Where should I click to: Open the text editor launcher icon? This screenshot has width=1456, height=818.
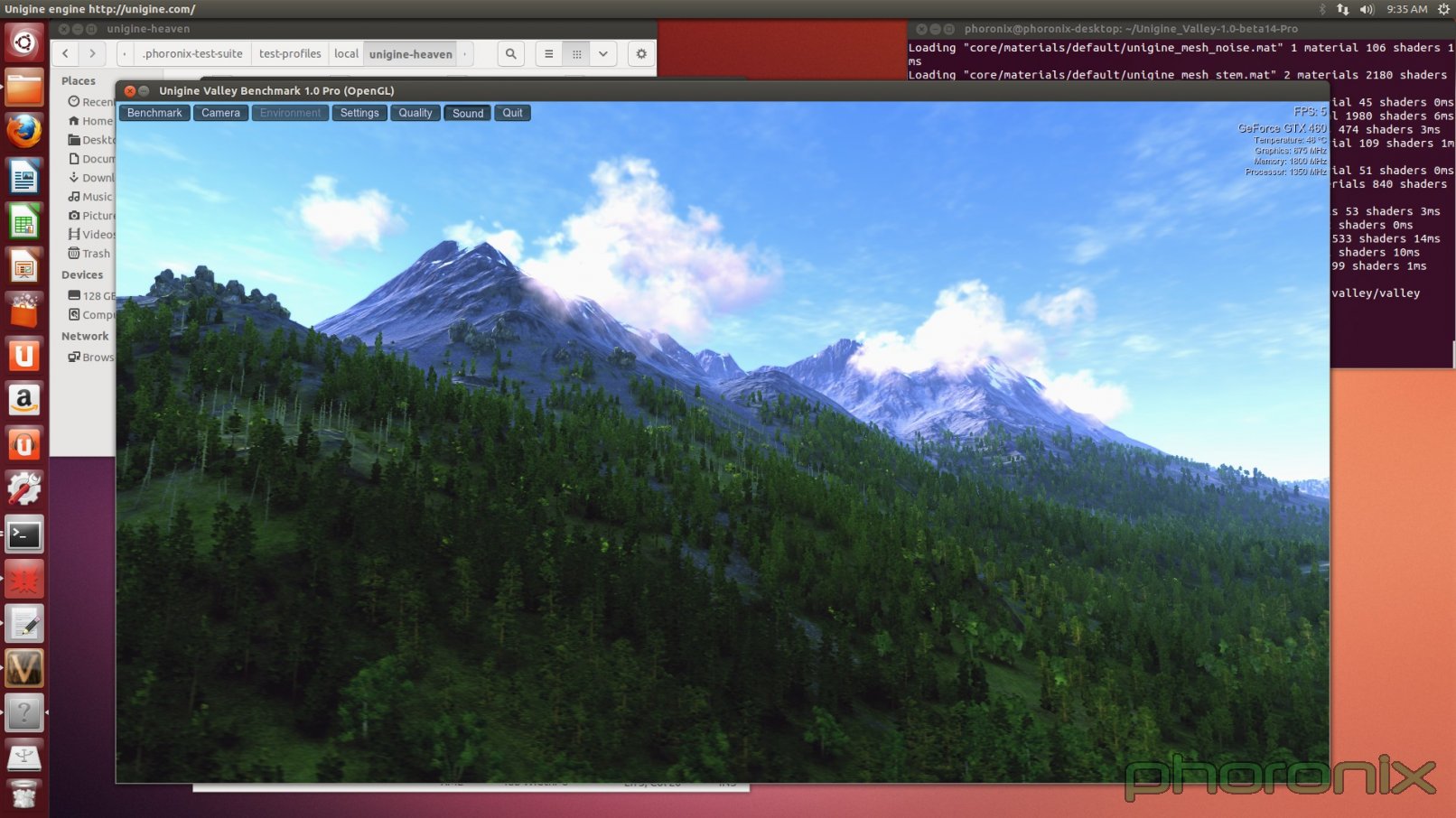(24, 624)
